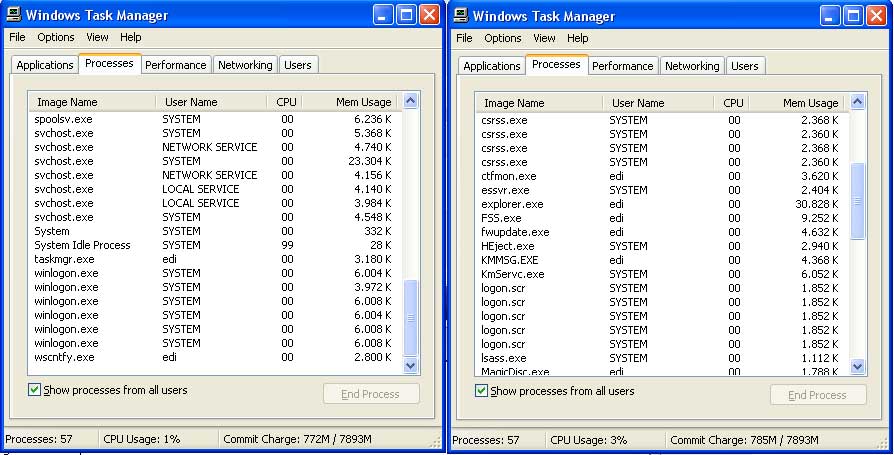
Task: Select explorer.exe process row
Action: pyautogui.click(x=663, y=204)
